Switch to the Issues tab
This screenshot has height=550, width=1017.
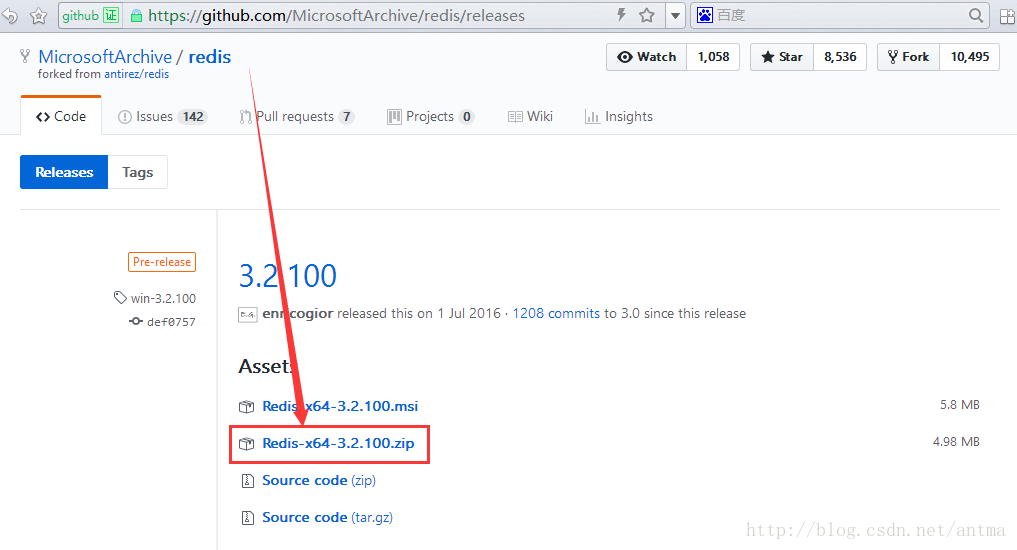(x=162, y=117)
